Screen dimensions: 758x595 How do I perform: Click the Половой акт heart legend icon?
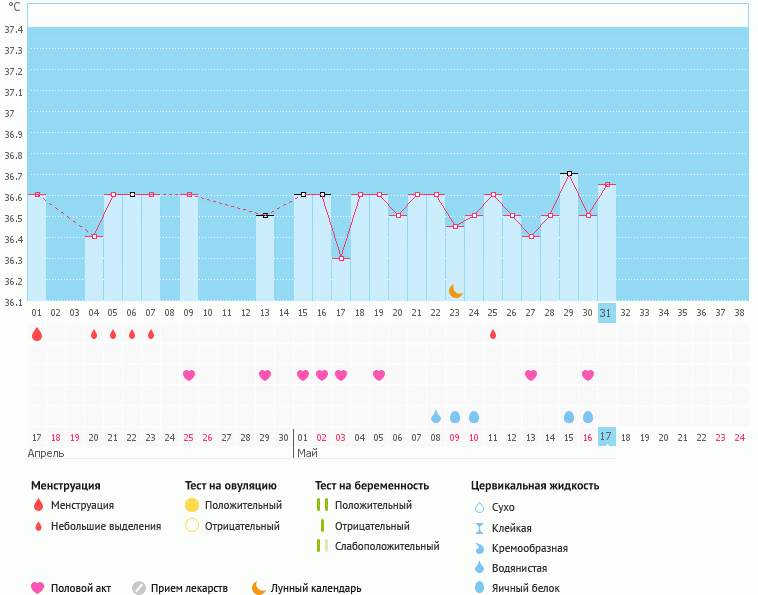coord(38,588)
